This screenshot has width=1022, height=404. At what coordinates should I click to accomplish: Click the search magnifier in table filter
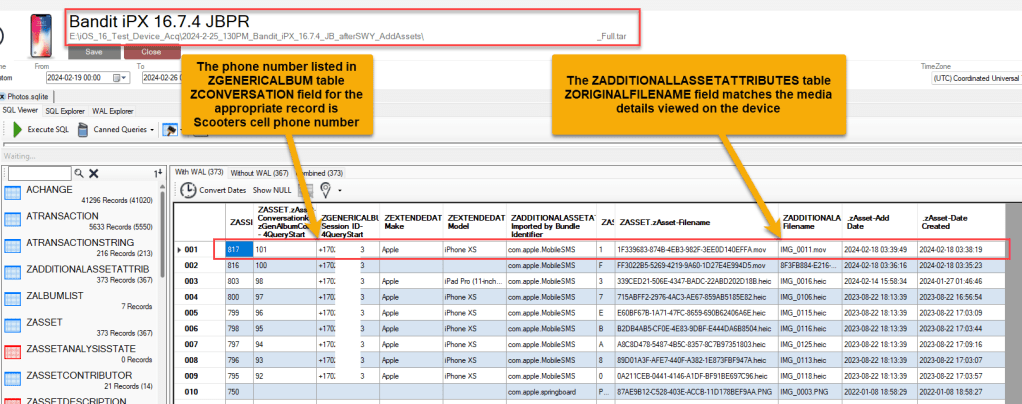(78, 173)
